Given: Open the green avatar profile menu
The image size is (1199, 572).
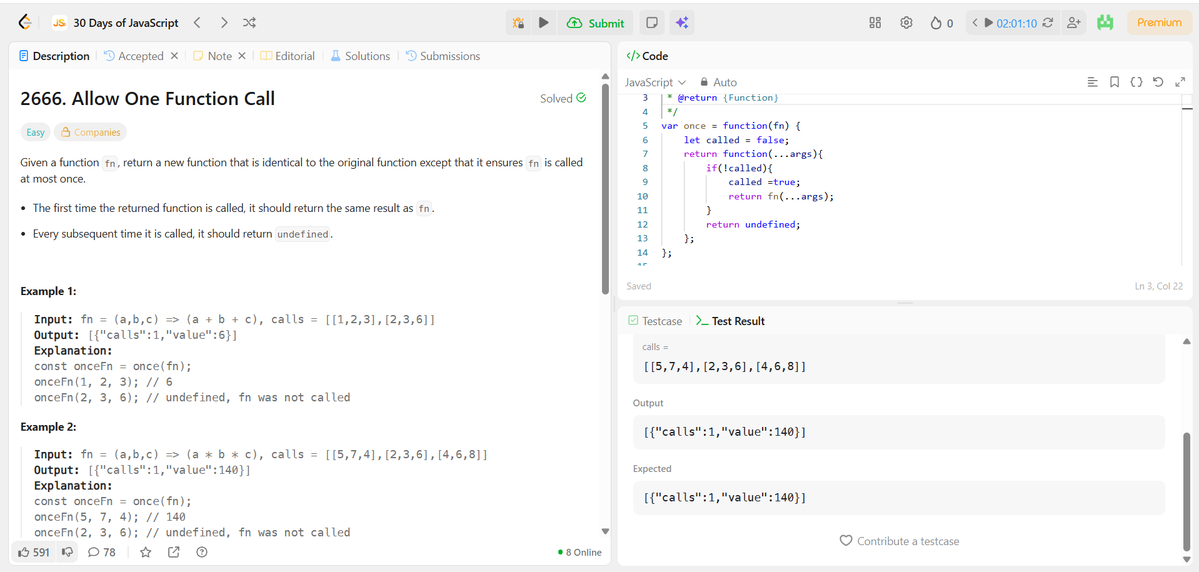Looking at the screenshot, I should [x=1105, y=23].
